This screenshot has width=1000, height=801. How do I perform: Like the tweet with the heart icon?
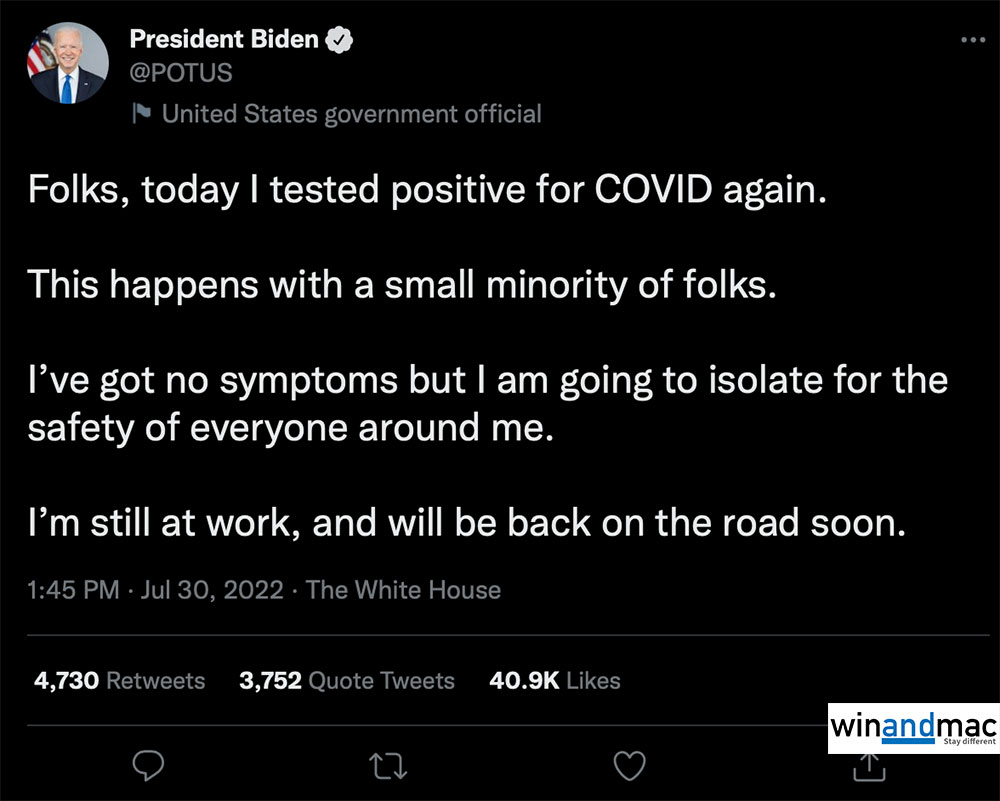(x=628, y=766)
